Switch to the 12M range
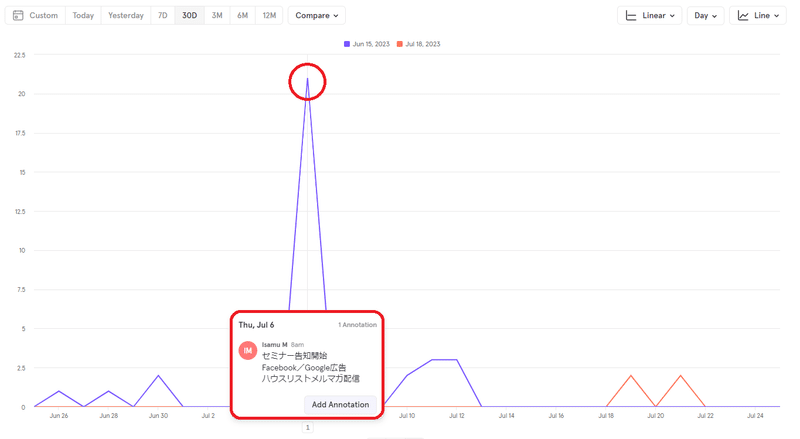The image size is (800, 439). [x=269, y=15]
